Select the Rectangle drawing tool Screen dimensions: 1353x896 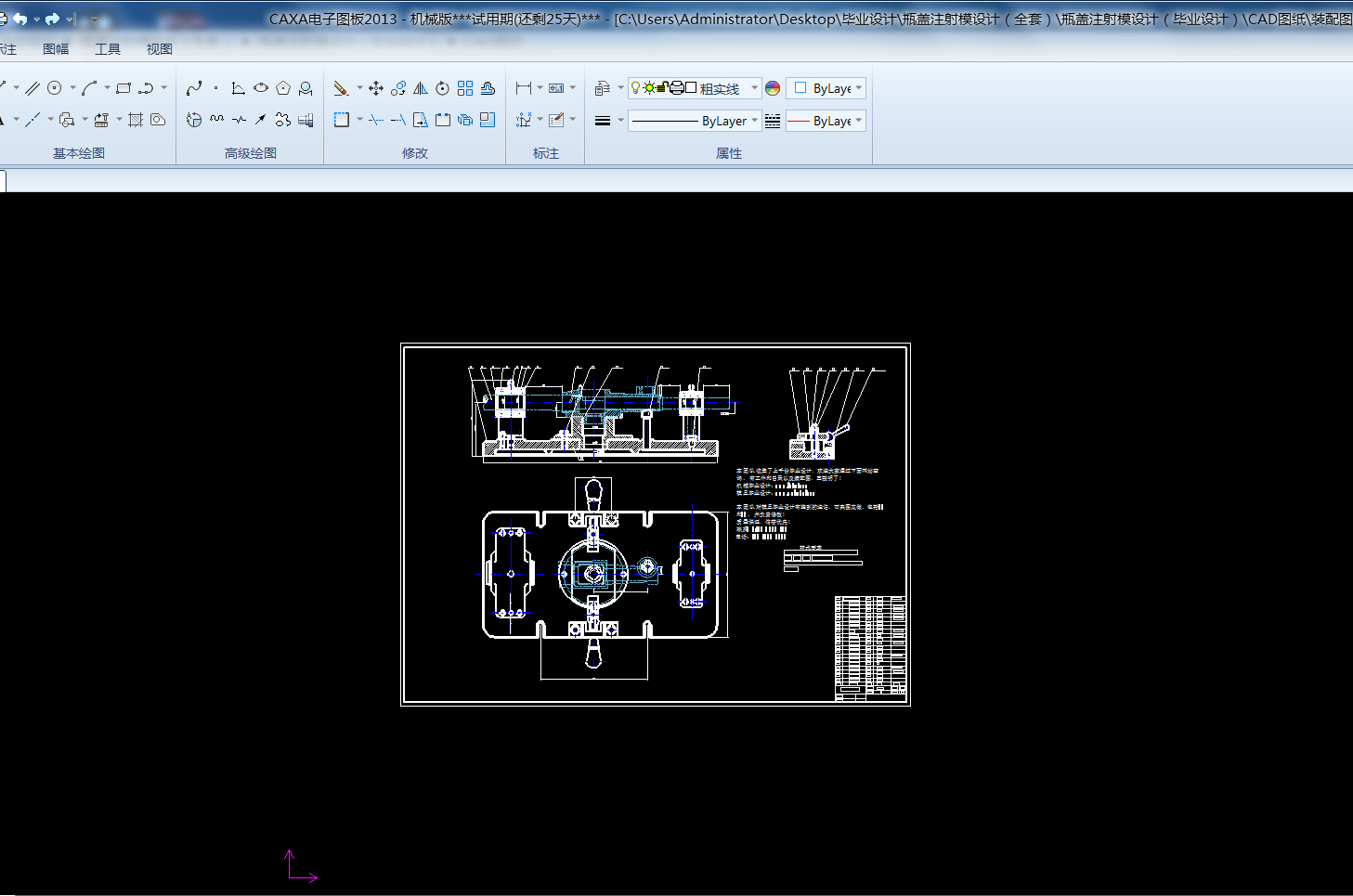124,88
